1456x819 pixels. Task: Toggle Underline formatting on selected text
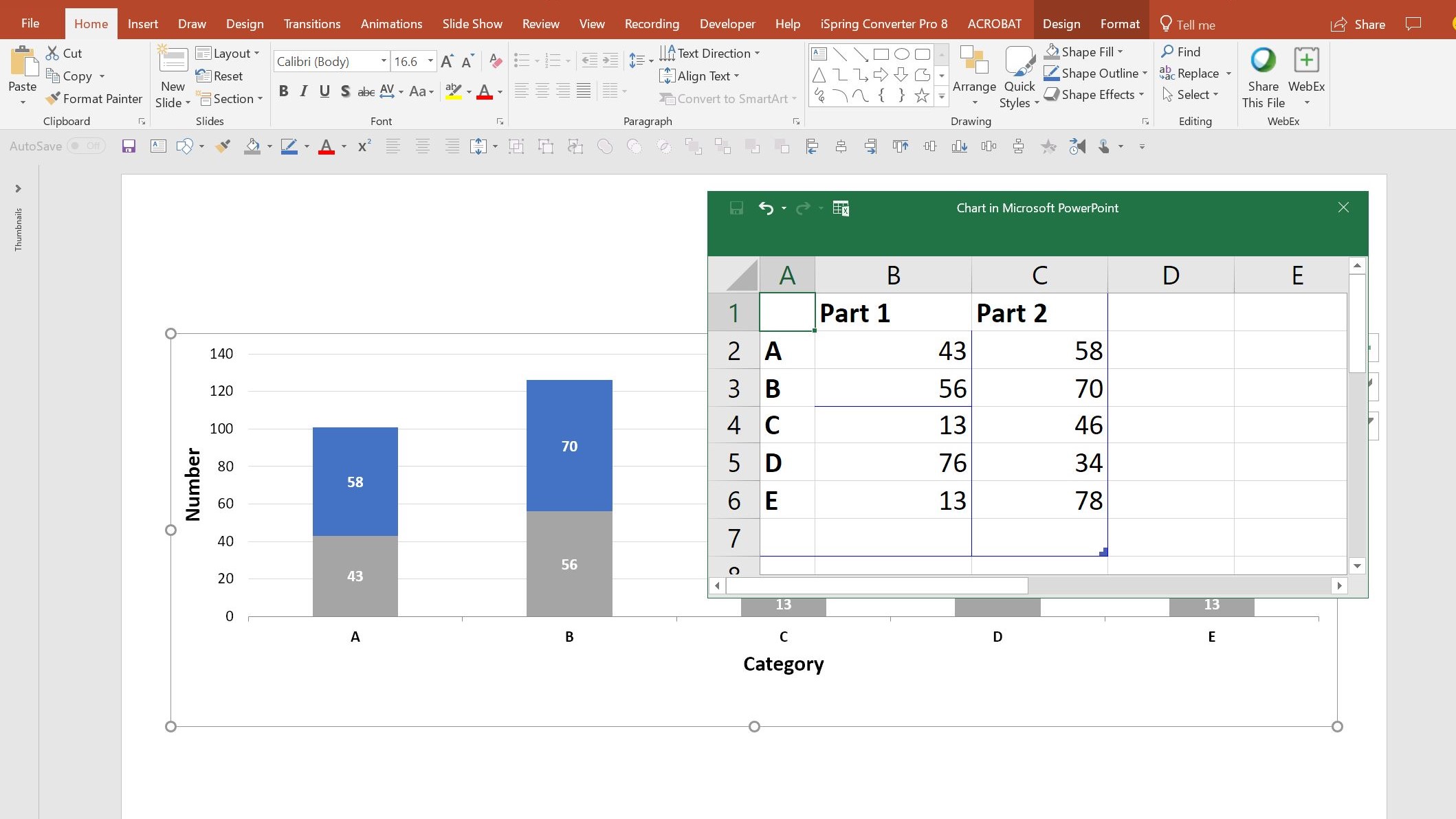(x=324, y=91)
